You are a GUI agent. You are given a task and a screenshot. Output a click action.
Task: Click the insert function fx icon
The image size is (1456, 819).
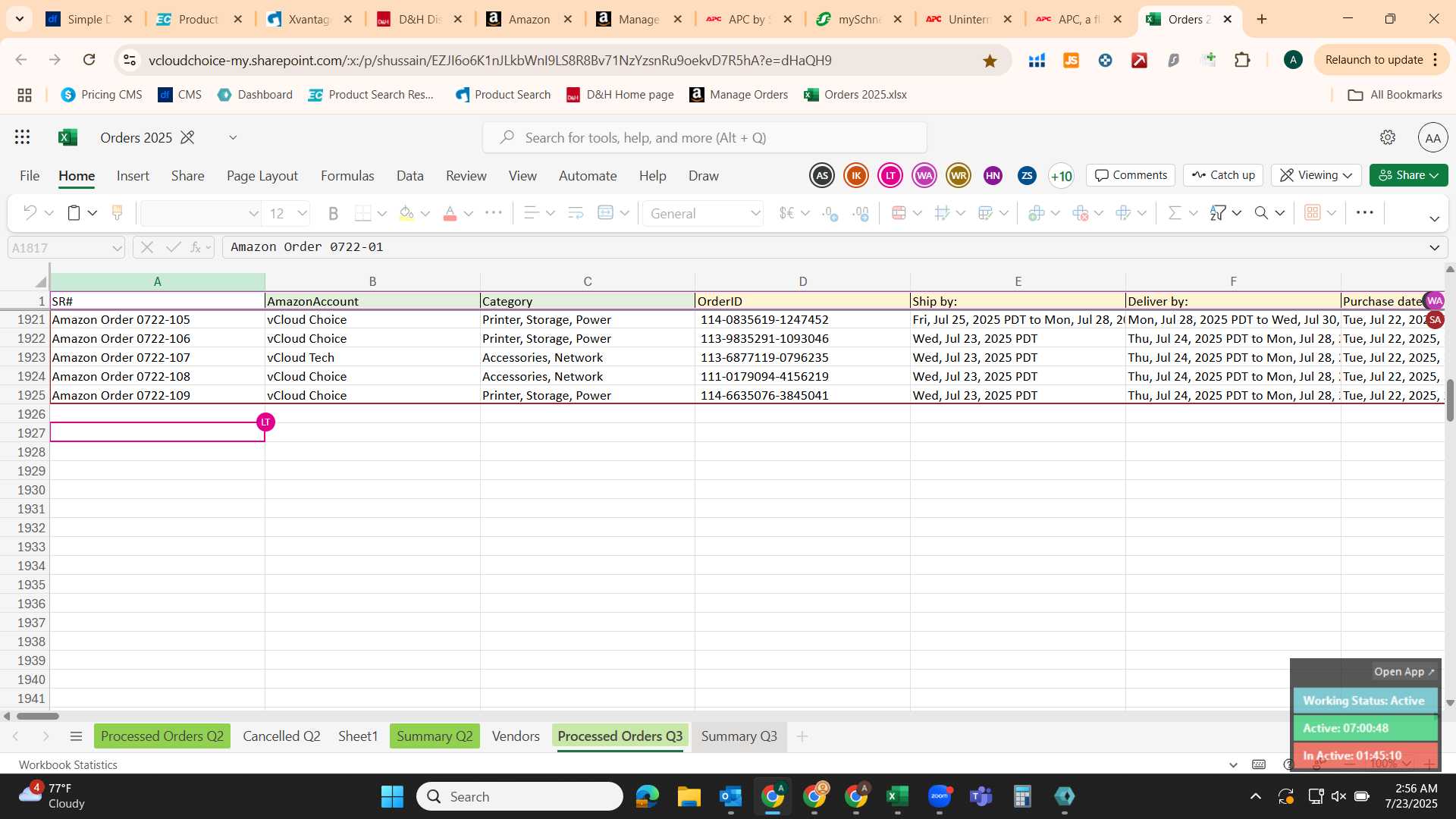point(196,247)
